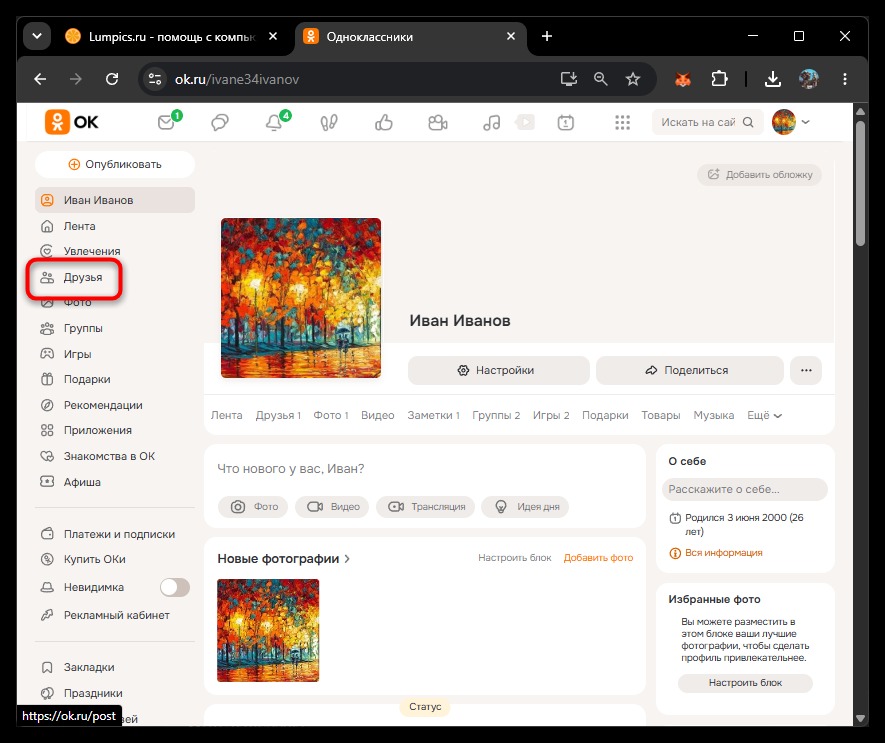Open Chrome three-dot menu
The image size is (885, 743).
tap(844, 79)
